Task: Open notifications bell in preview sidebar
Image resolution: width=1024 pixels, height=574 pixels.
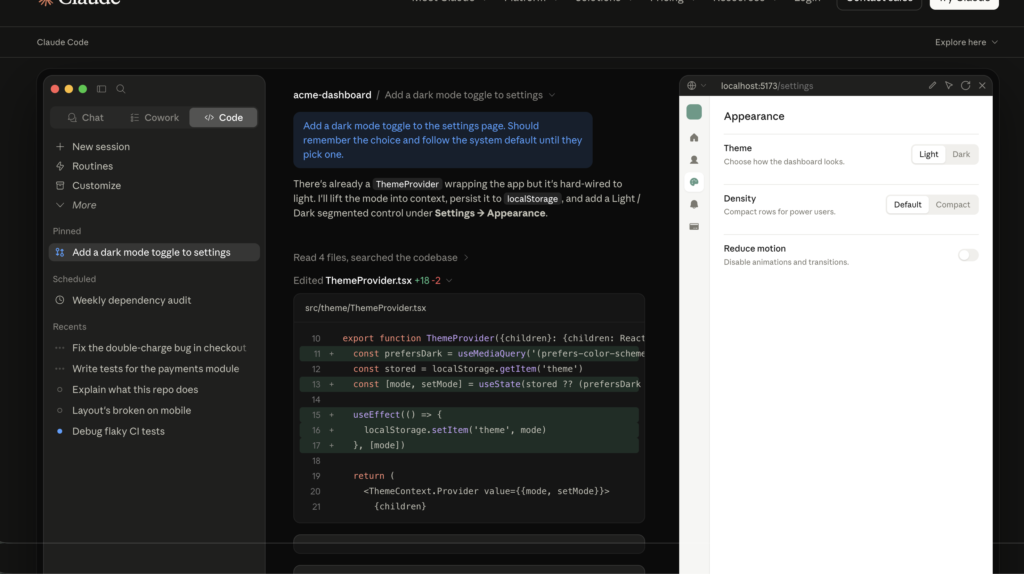Action: [694, 204]
